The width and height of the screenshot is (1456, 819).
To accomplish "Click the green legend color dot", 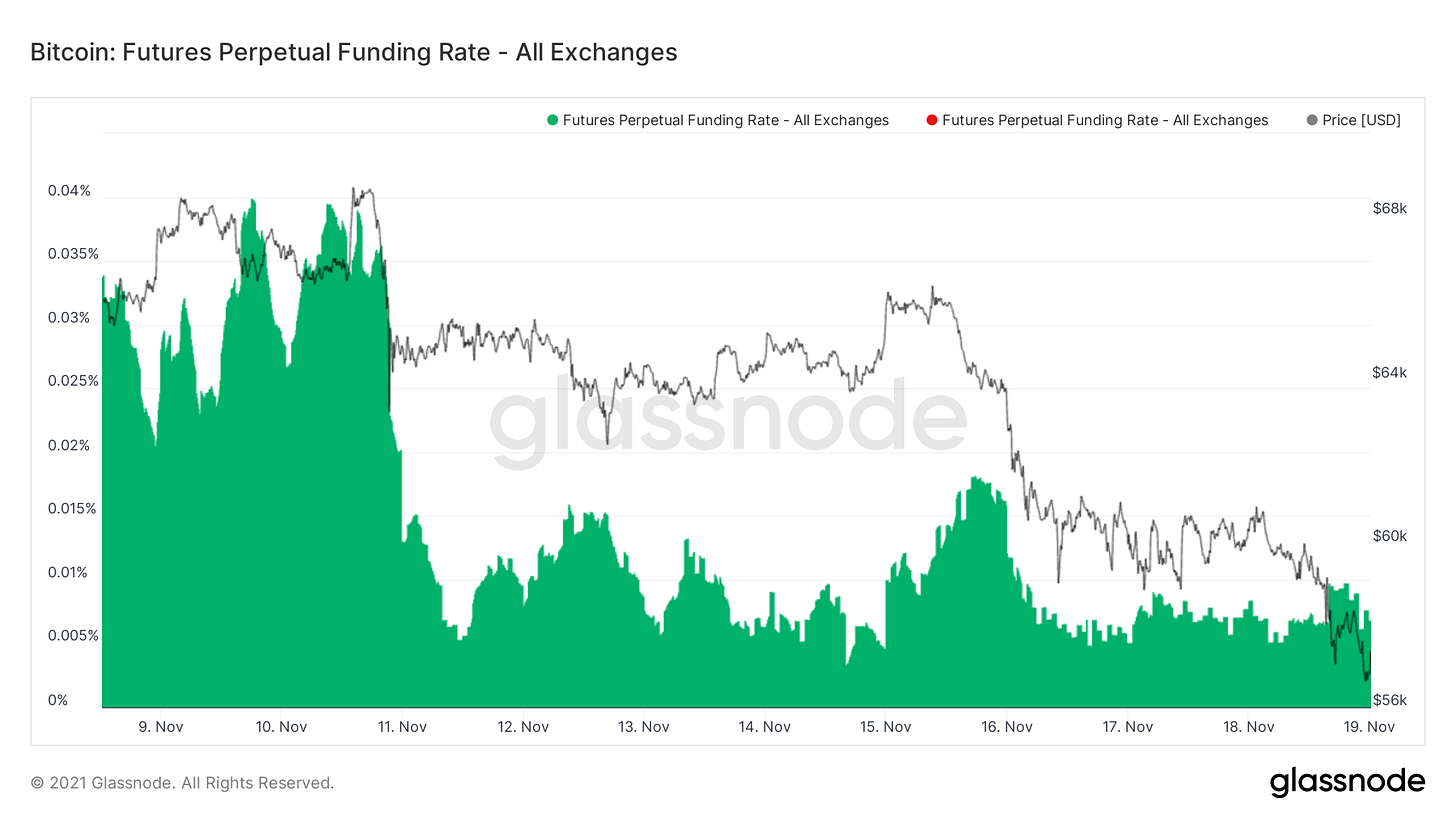I will (x=552, y=121).
